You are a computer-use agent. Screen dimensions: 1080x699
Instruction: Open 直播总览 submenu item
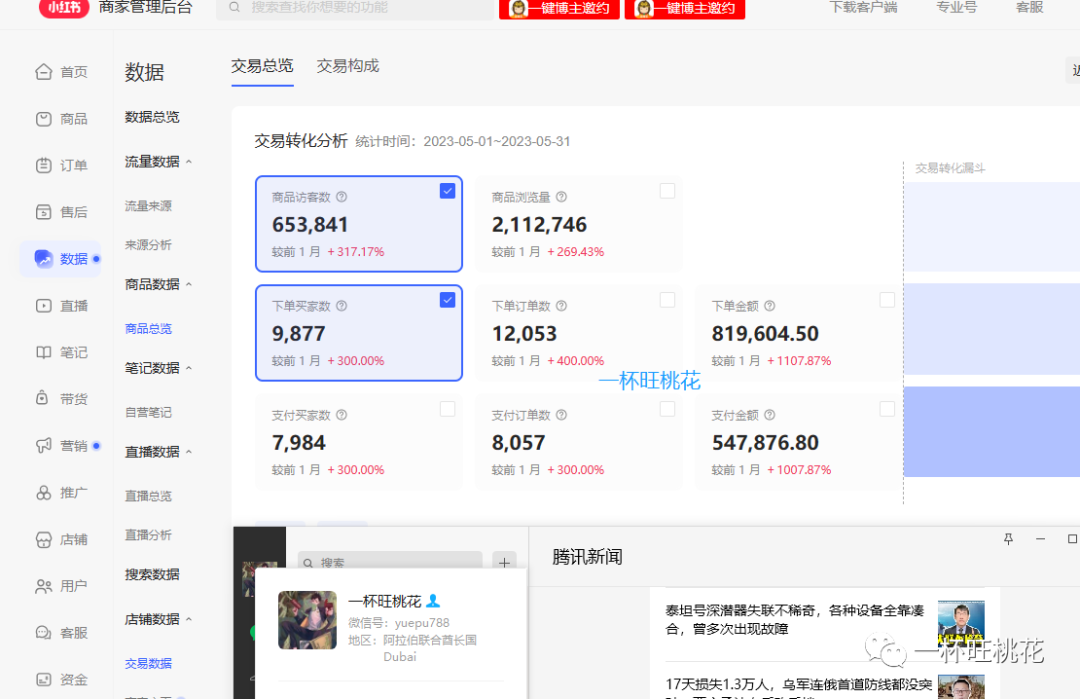pos(148,497)
